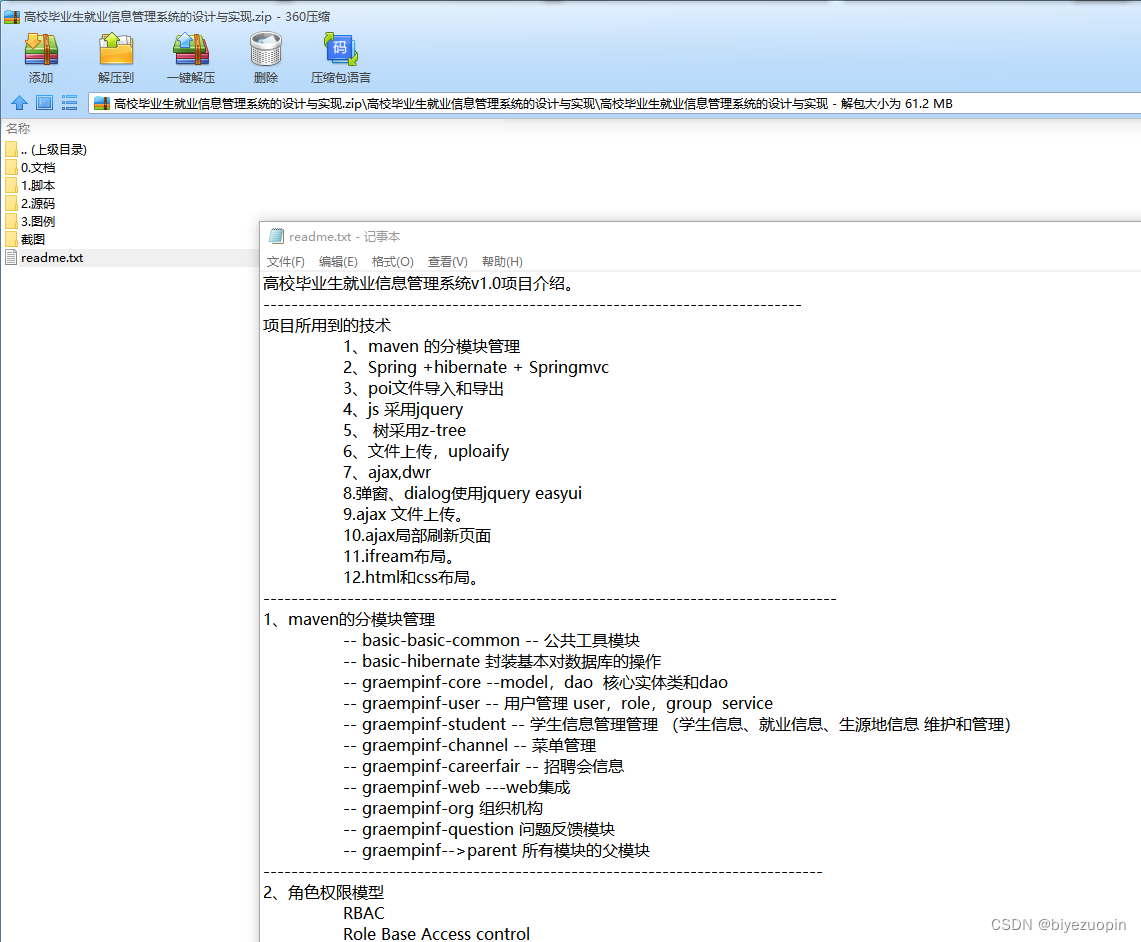Viewport: 1141px width, 942px height.
Task: Select the 3.图例 folder name
Action: pyautogui.click(x=38, y=221)
